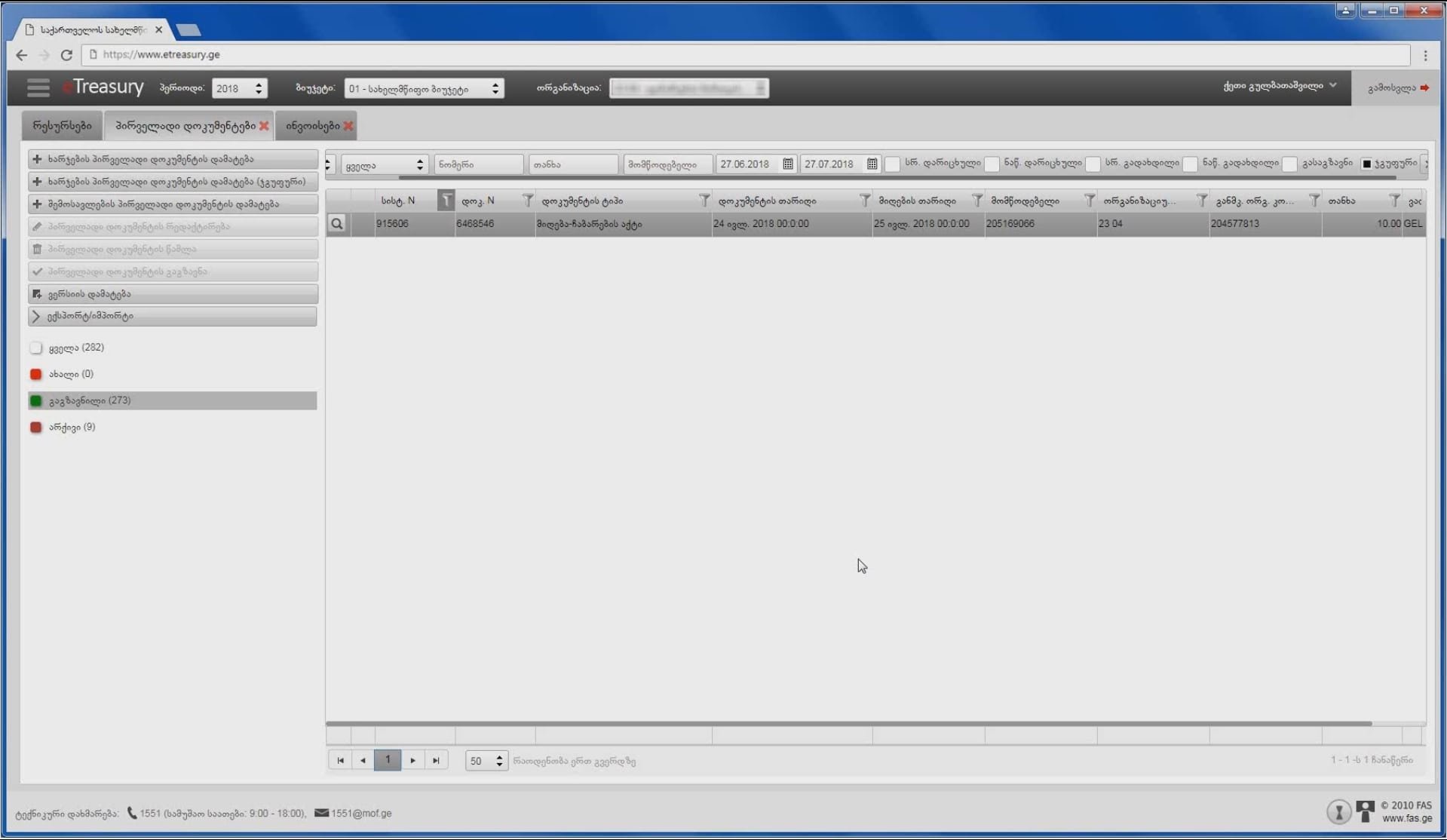The height and width of the screenshot is (840, 1447).
Task: Open the calendar picker for date 27.06.2018
Action: coord(787,164)
